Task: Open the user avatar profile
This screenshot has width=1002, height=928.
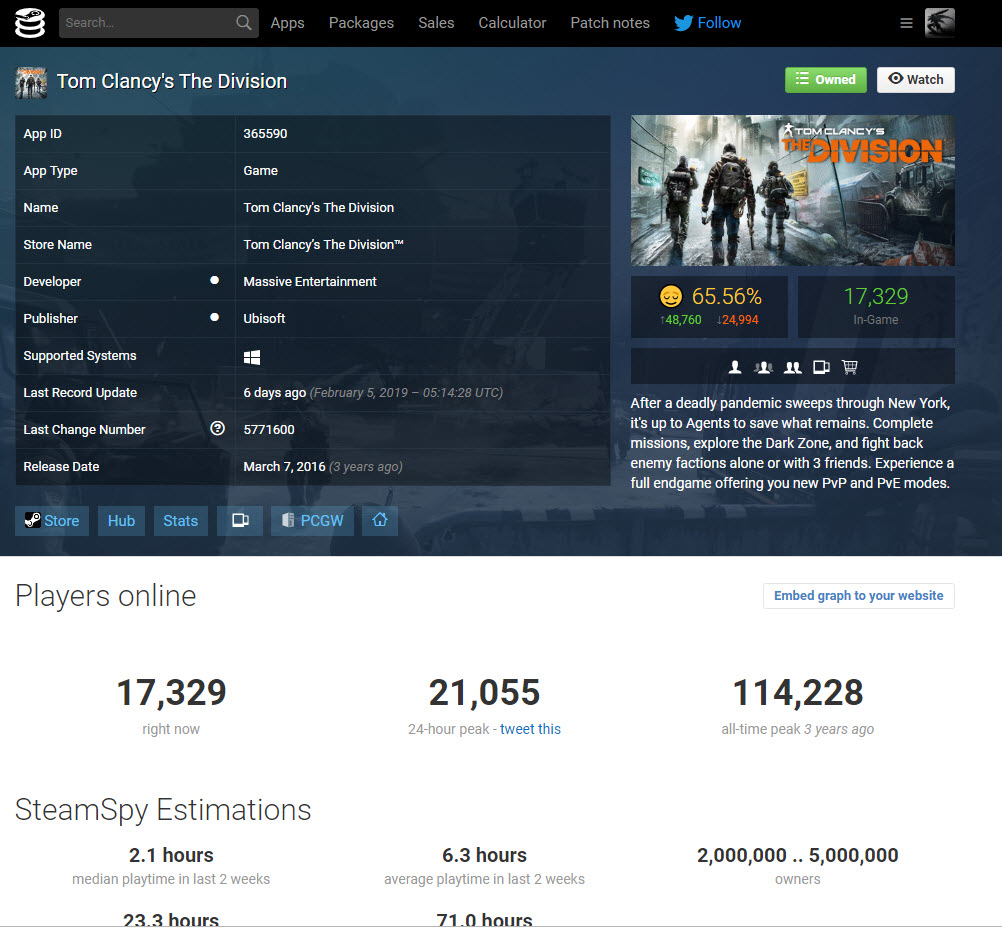Action: [x=939, y=23]
